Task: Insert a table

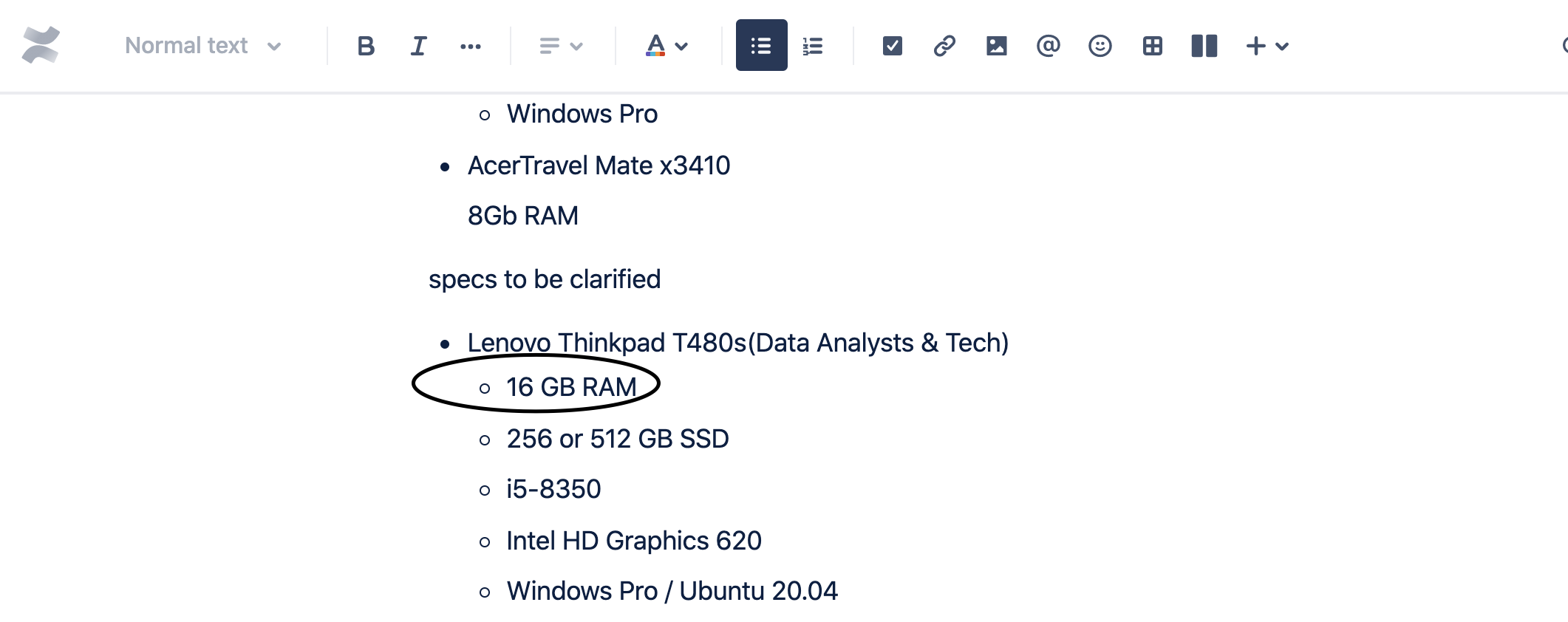Action: coord(1152,46)
